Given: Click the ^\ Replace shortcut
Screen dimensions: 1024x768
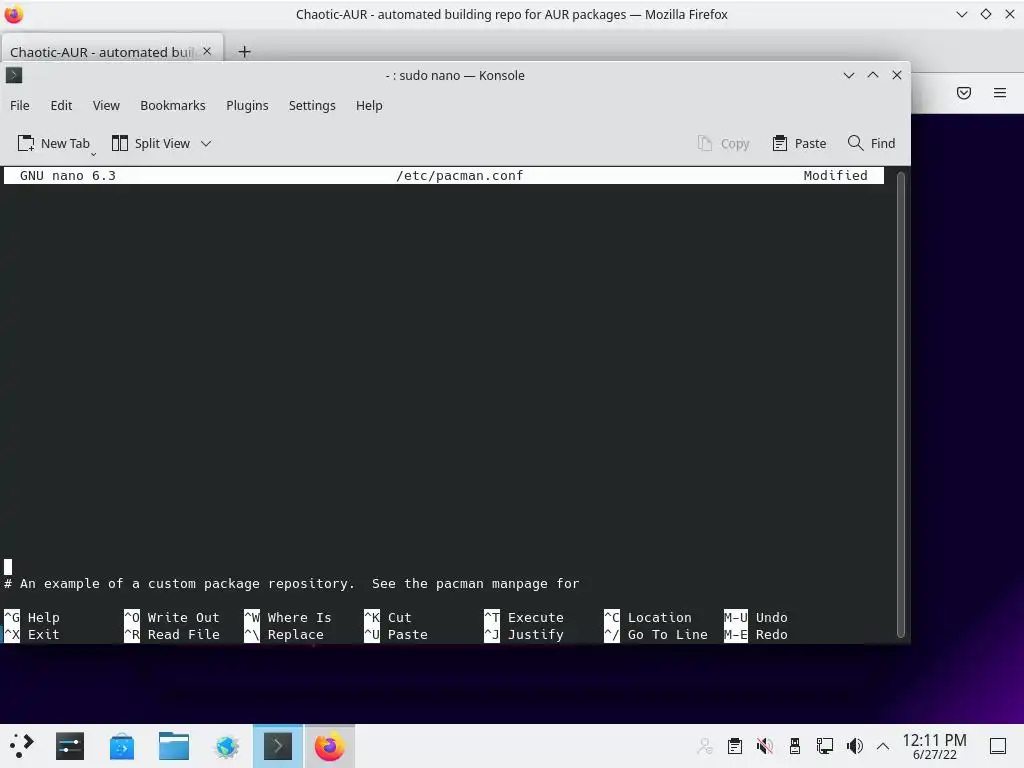Looking at the screenshot, I should (x=284, y=634).
